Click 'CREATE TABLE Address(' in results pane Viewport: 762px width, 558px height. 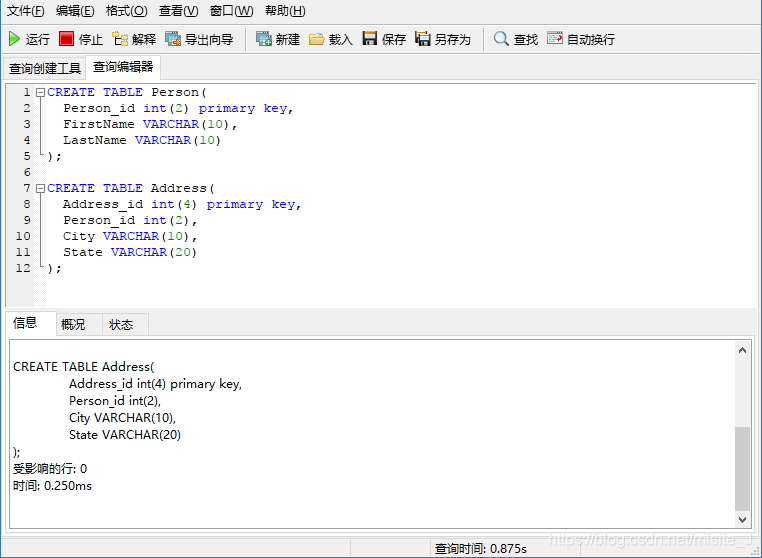(84, 367)
